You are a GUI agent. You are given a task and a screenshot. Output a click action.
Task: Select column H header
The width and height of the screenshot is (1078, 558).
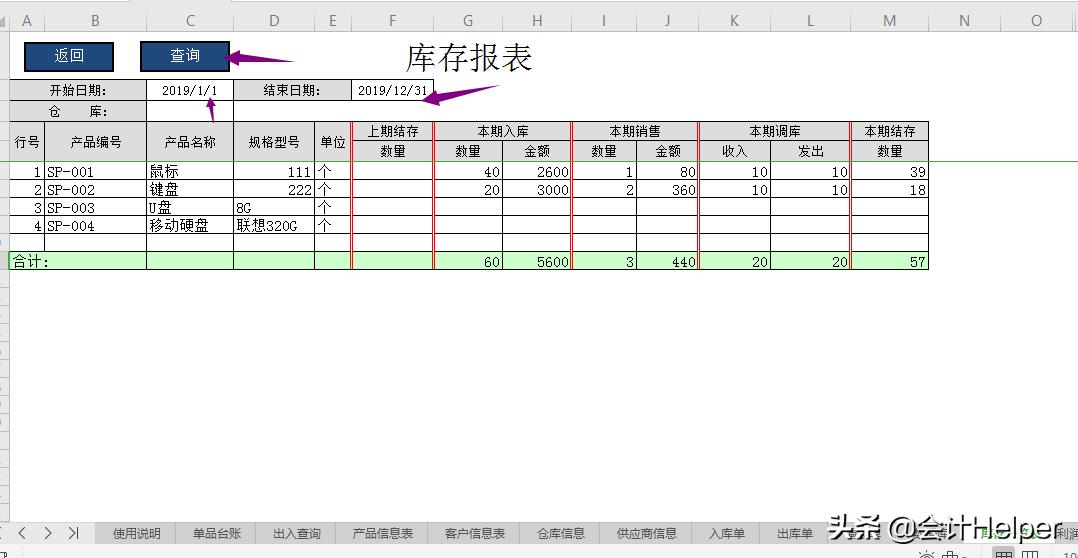pos(537,21)
